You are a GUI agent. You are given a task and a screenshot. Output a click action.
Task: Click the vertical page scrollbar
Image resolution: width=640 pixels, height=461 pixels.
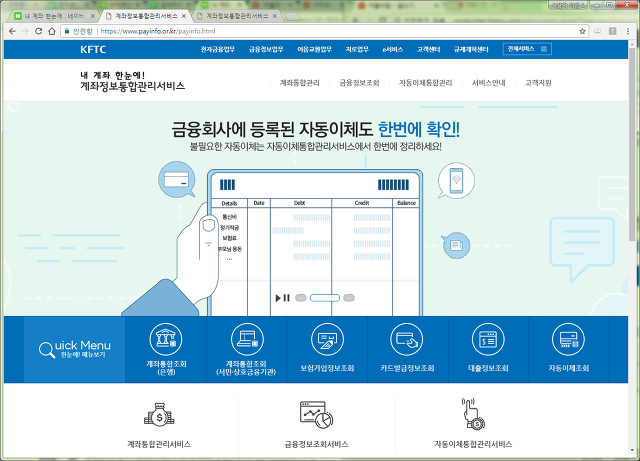632,143
